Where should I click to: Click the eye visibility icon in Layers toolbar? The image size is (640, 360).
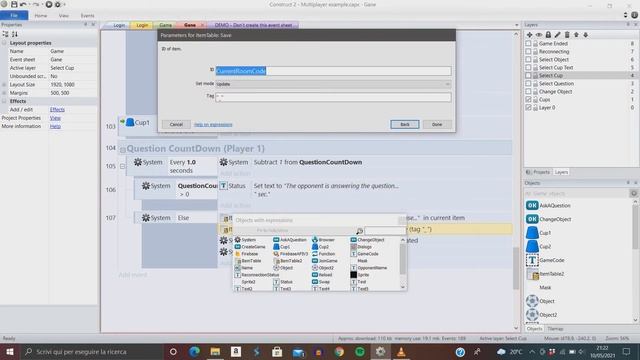click(x=539, y=35)
